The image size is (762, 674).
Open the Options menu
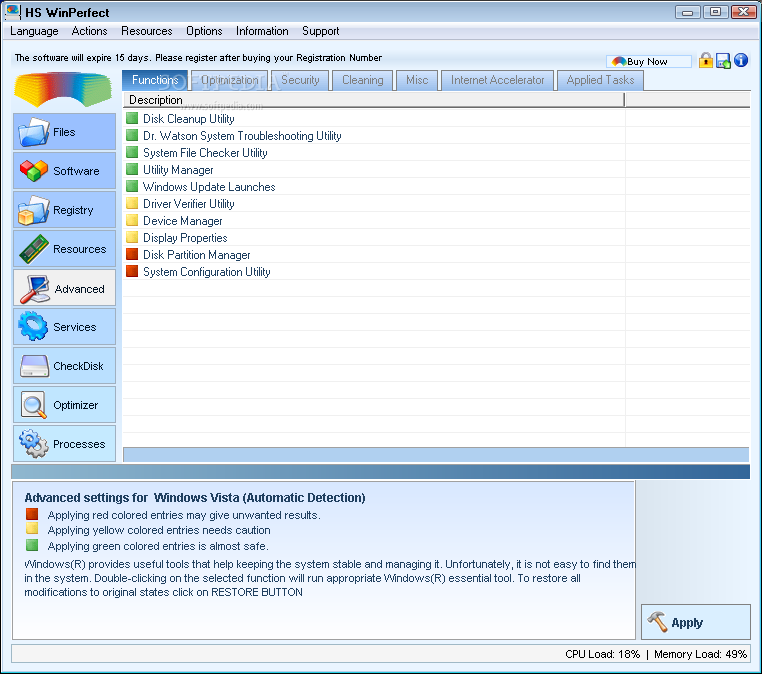click(x=204, y=31)
